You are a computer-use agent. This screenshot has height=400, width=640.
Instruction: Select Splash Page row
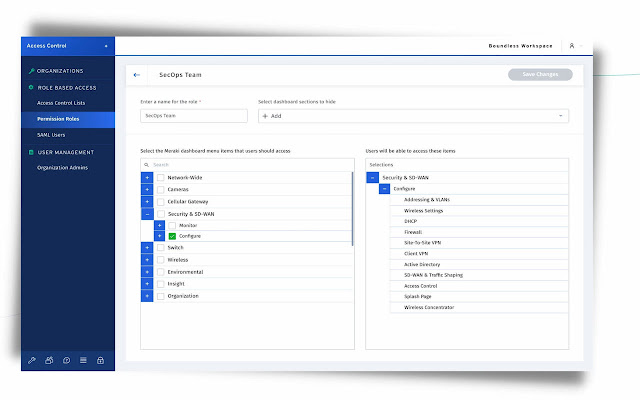pyautogui.click(x=479, y=296)
